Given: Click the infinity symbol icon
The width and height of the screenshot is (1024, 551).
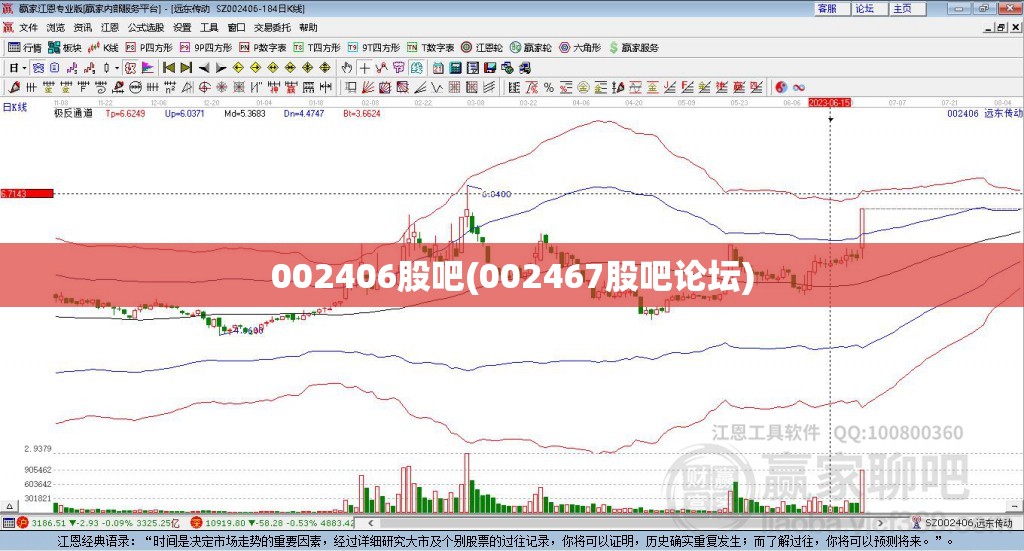Looking at the screenshot, I should 798,87.
